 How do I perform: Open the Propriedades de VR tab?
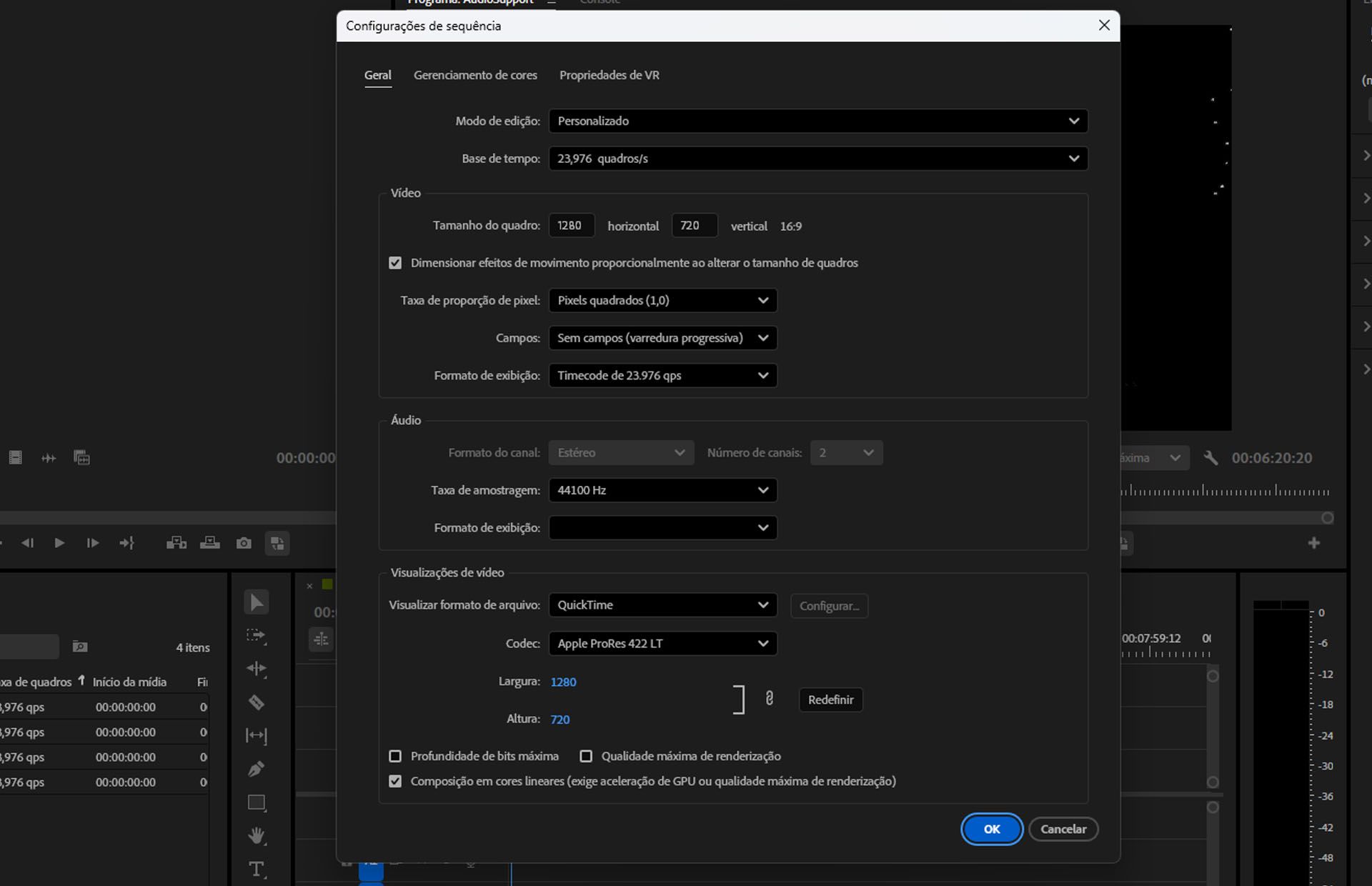609,75
